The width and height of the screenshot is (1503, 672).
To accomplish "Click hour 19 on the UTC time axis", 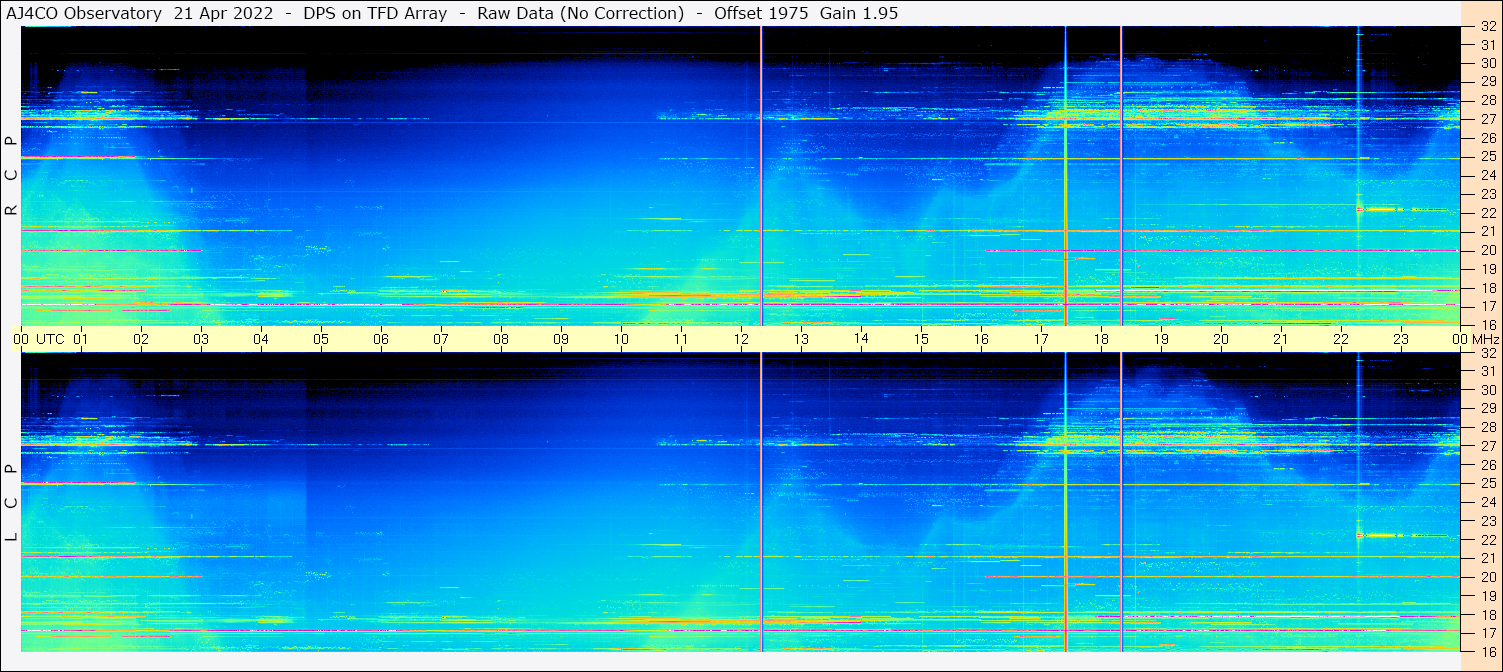I will [1161, 339].
